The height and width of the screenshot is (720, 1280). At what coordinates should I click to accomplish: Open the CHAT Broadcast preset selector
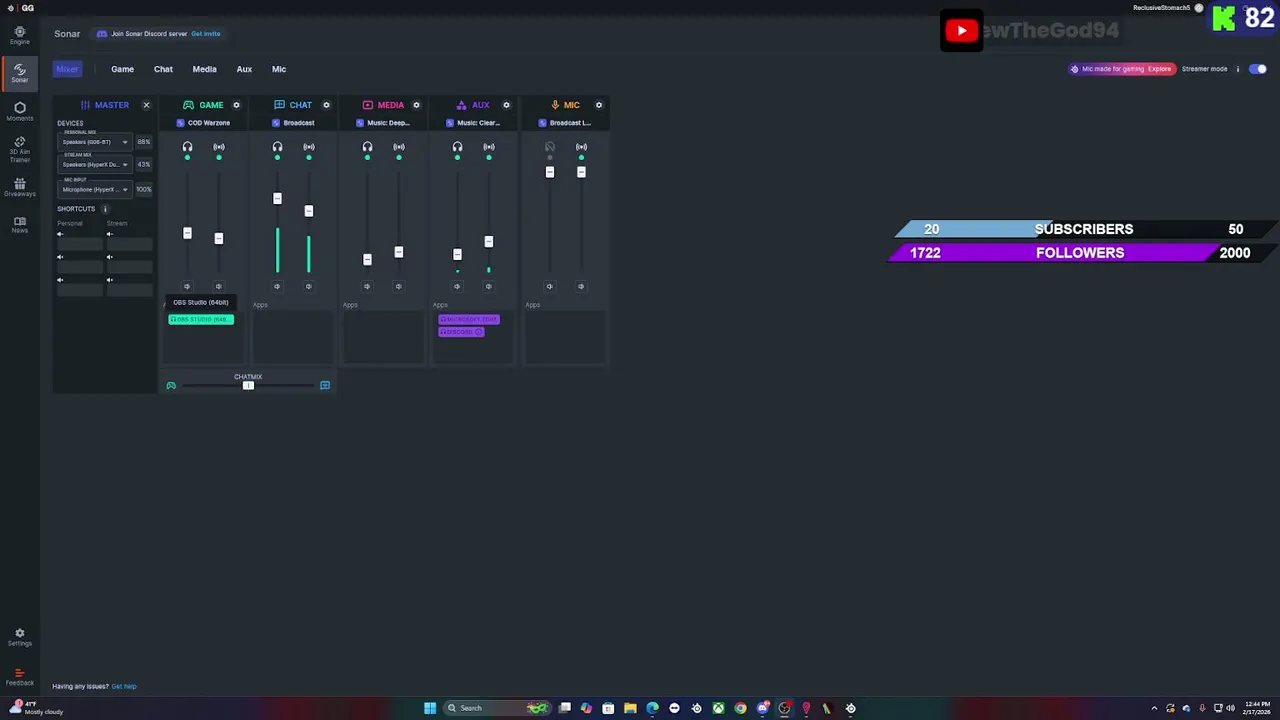coord(293,123)
